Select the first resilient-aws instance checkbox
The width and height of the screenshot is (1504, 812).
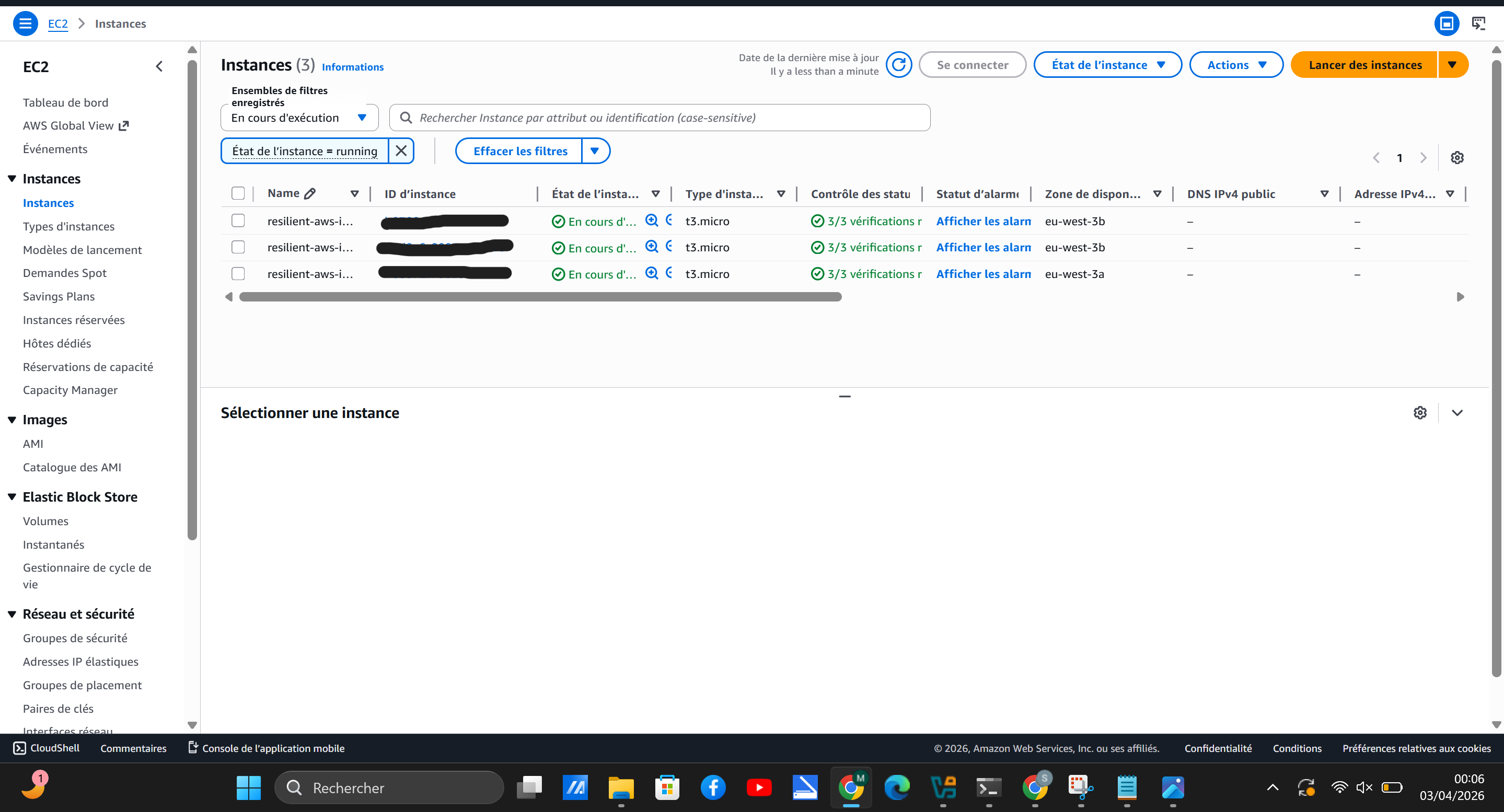point(238,221)
